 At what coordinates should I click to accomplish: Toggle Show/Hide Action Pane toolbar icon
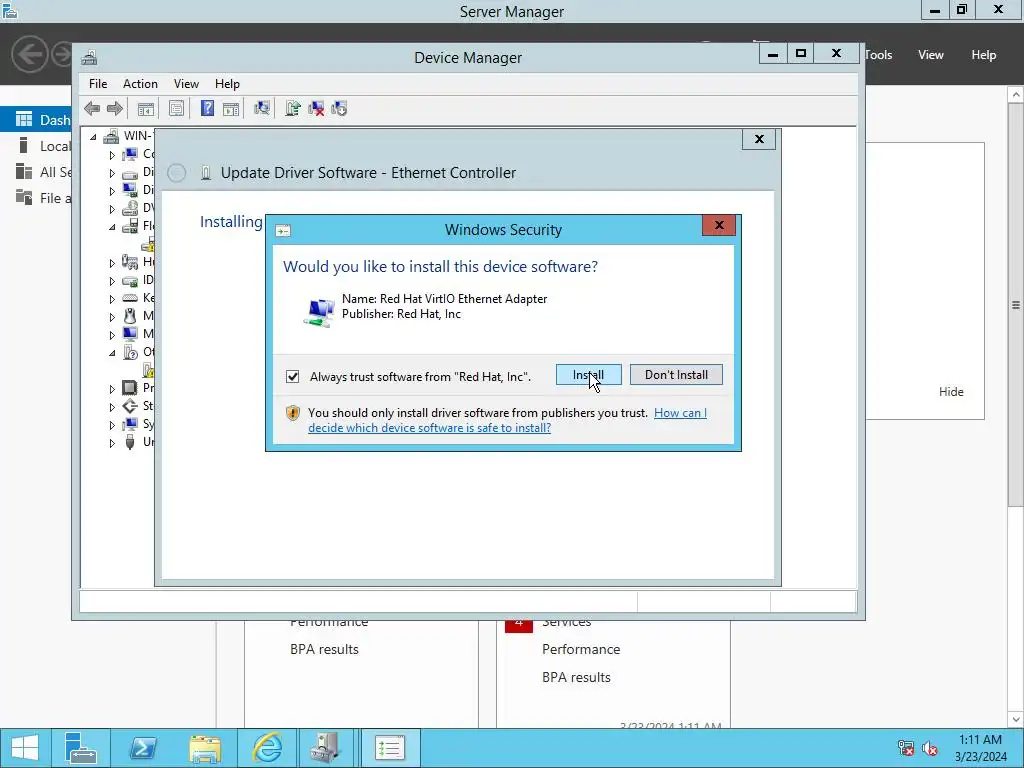click(x=231, y=108)
